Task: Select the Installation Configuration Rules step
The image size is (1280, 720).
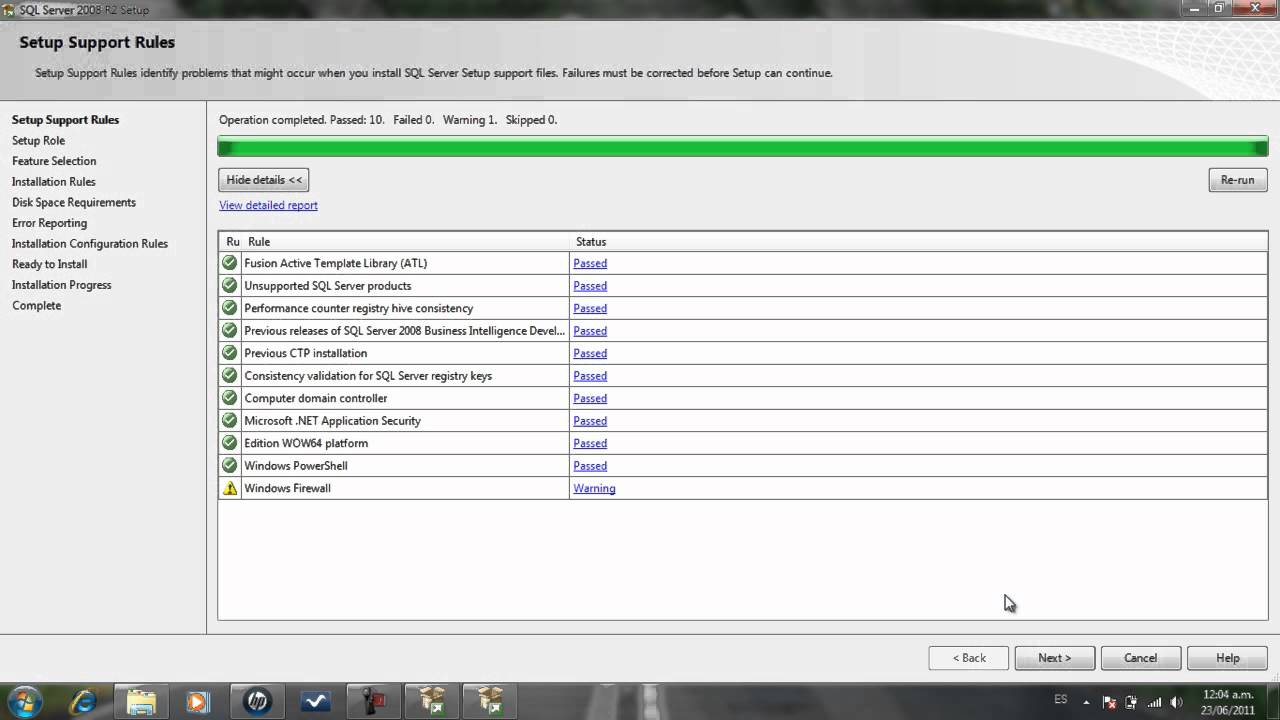Action: 90,244
